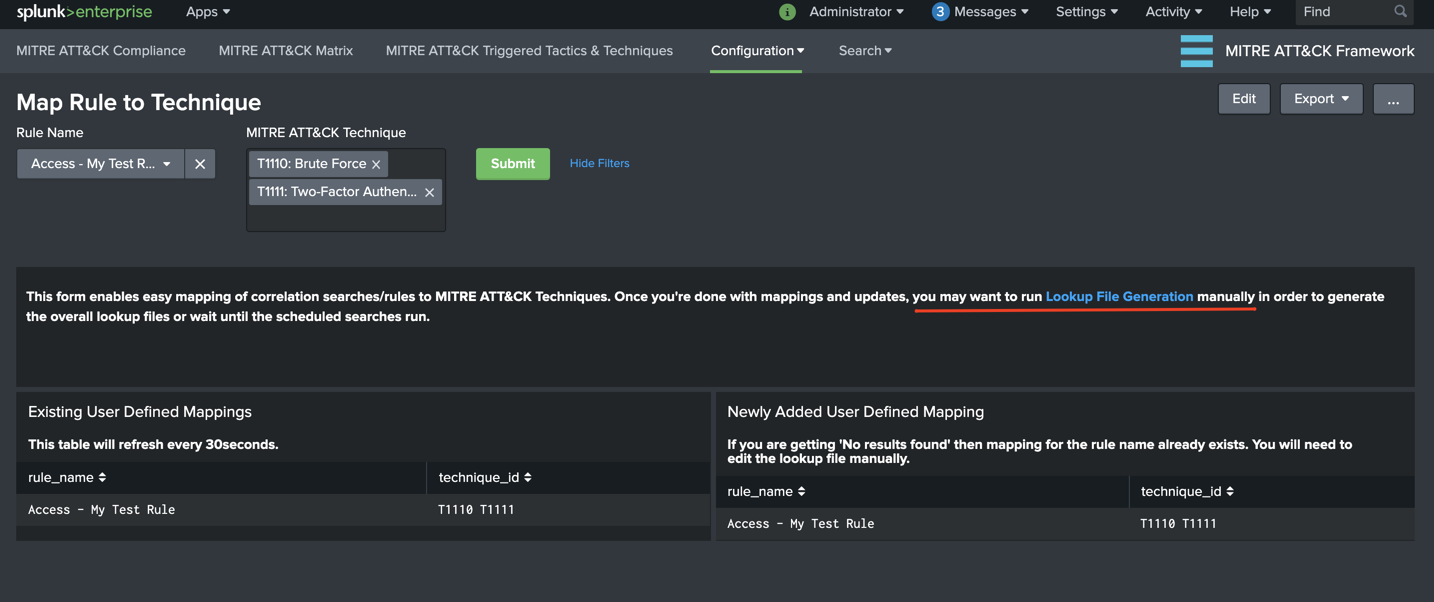Click the Hide Filters link
This screenshot has height=602, width=1434.
[x=599, y=163]
